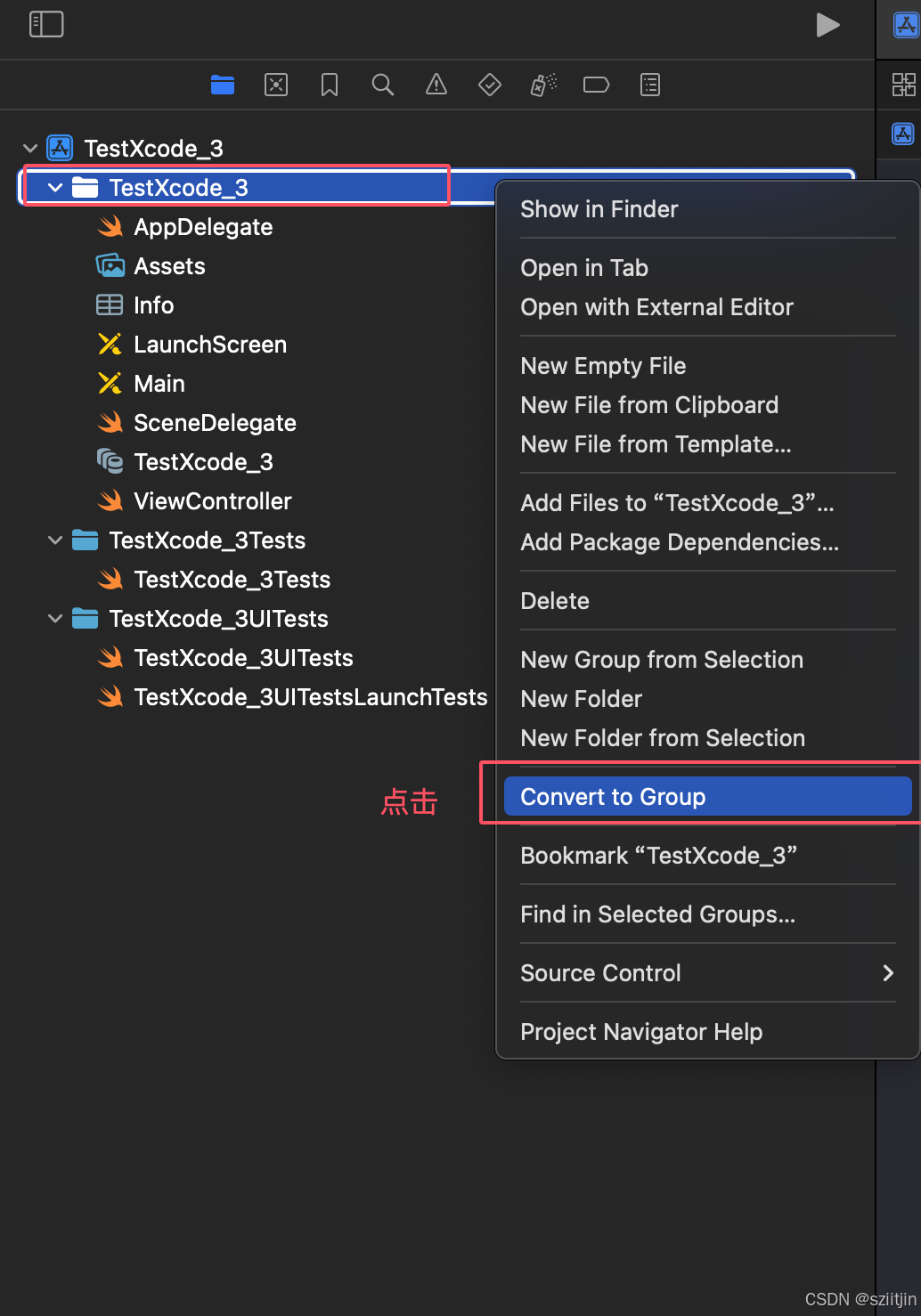Screen dimensions: 921x1316
Task: Open the Find navigator magnifier tab
Action: point(383,85)
